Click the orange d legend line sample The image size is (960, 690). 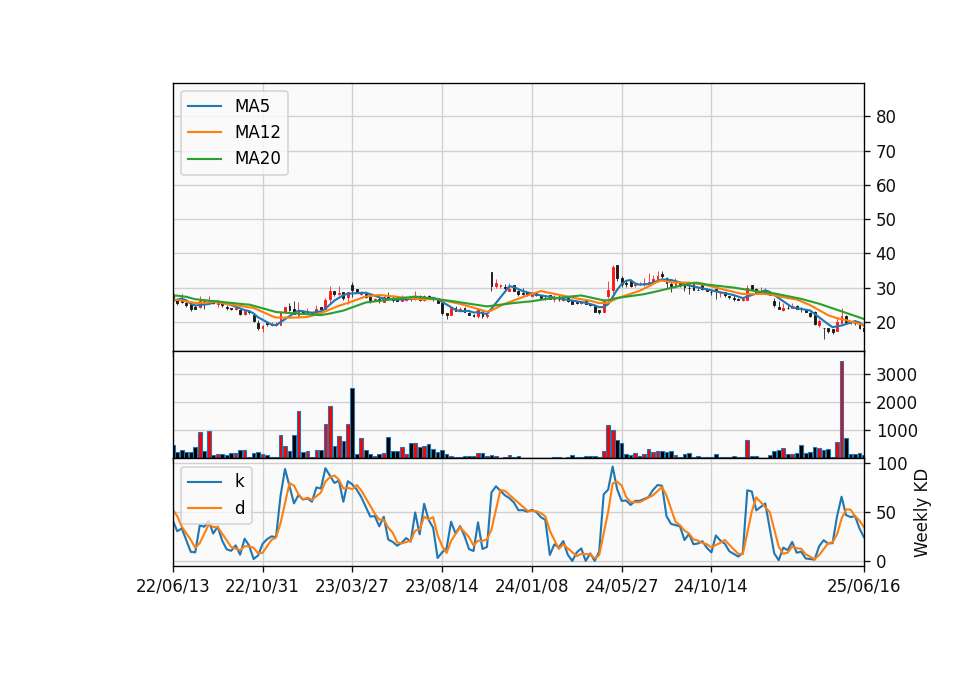pyautogui.click(x=204, y=508)
